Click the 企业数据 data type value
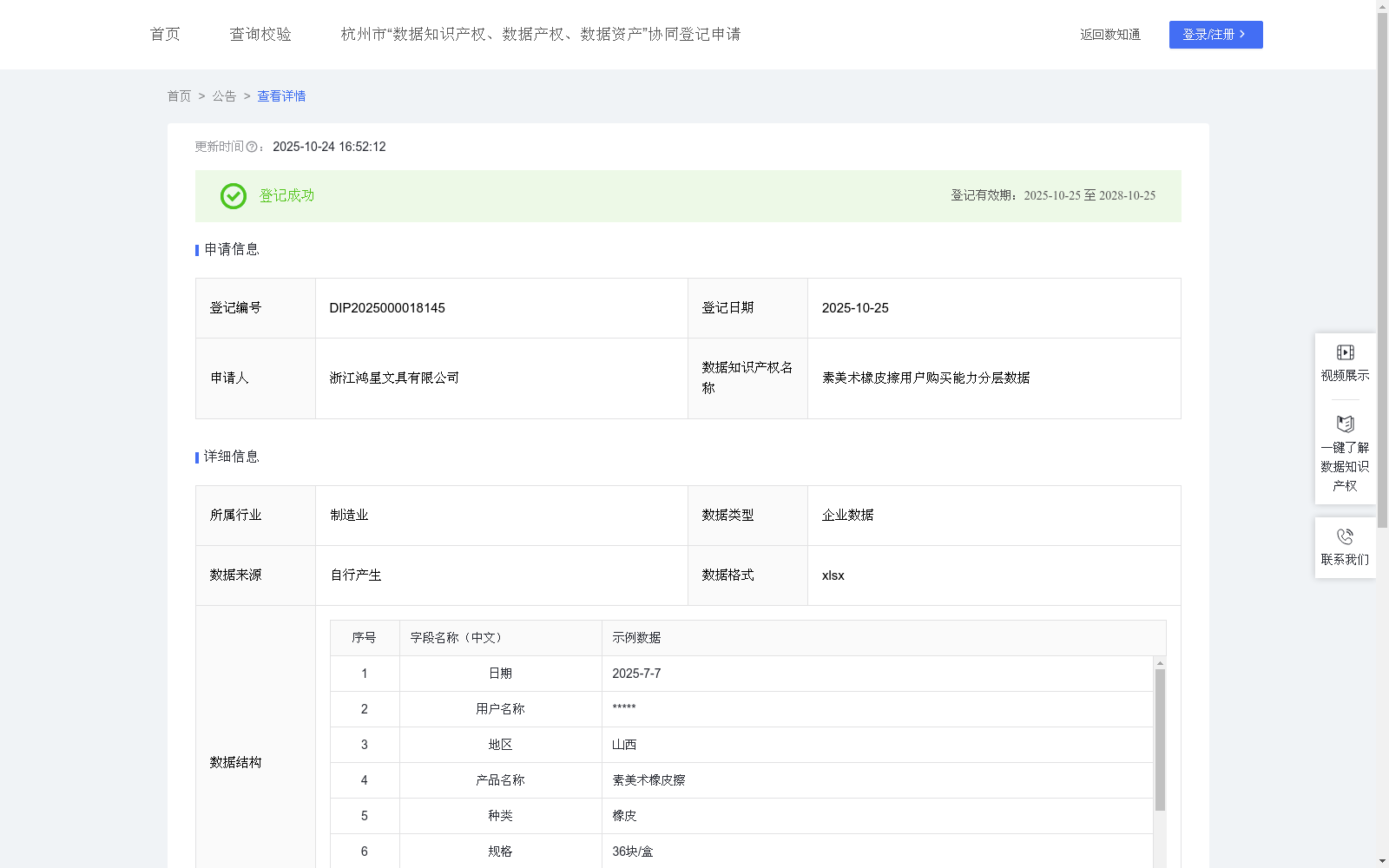This screenshot has height=868, width=1389. click(847, 516)
